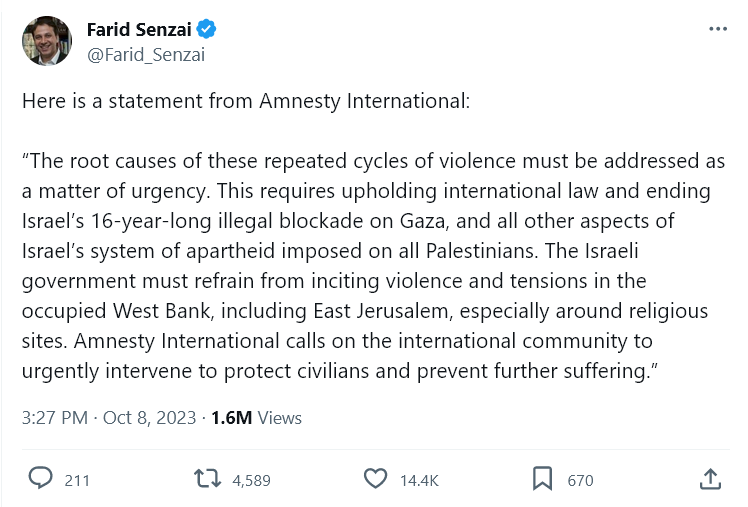Image resolution: width=748 pixels, height=507 pixels.
Task: Open the reply speech bubble icon
Action: pos(40,479)
